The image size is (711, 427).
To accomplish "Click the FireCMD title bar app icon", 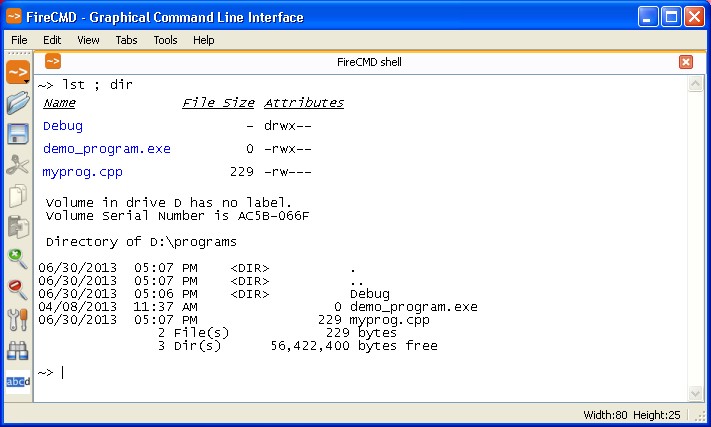I will click(14, 16).
